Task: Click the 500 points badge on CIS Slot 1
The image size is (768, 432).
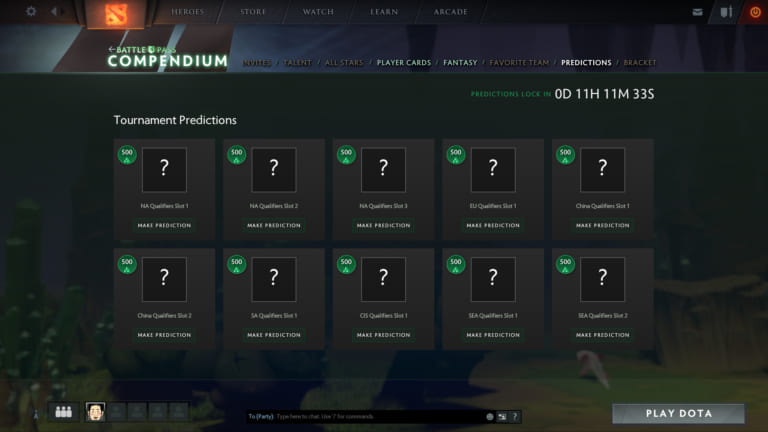Action: point(346,265)
